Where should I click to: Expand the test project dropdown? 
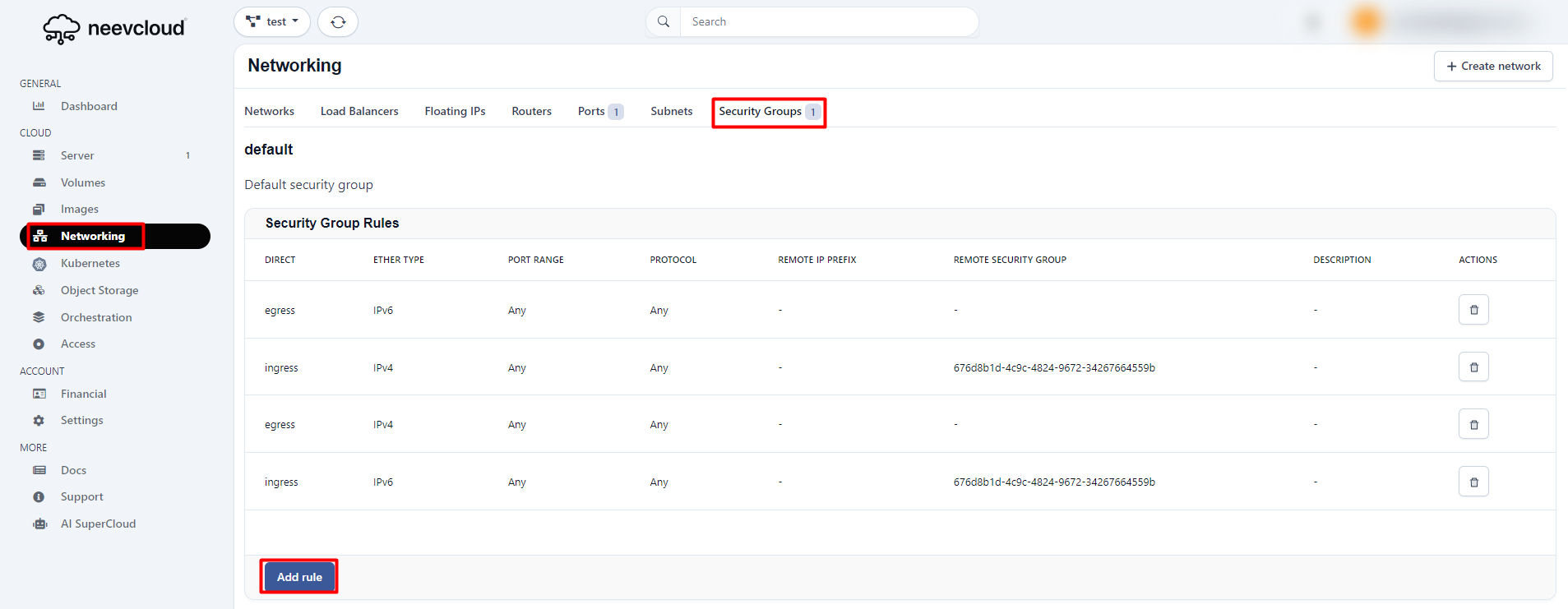click(272, 22)
